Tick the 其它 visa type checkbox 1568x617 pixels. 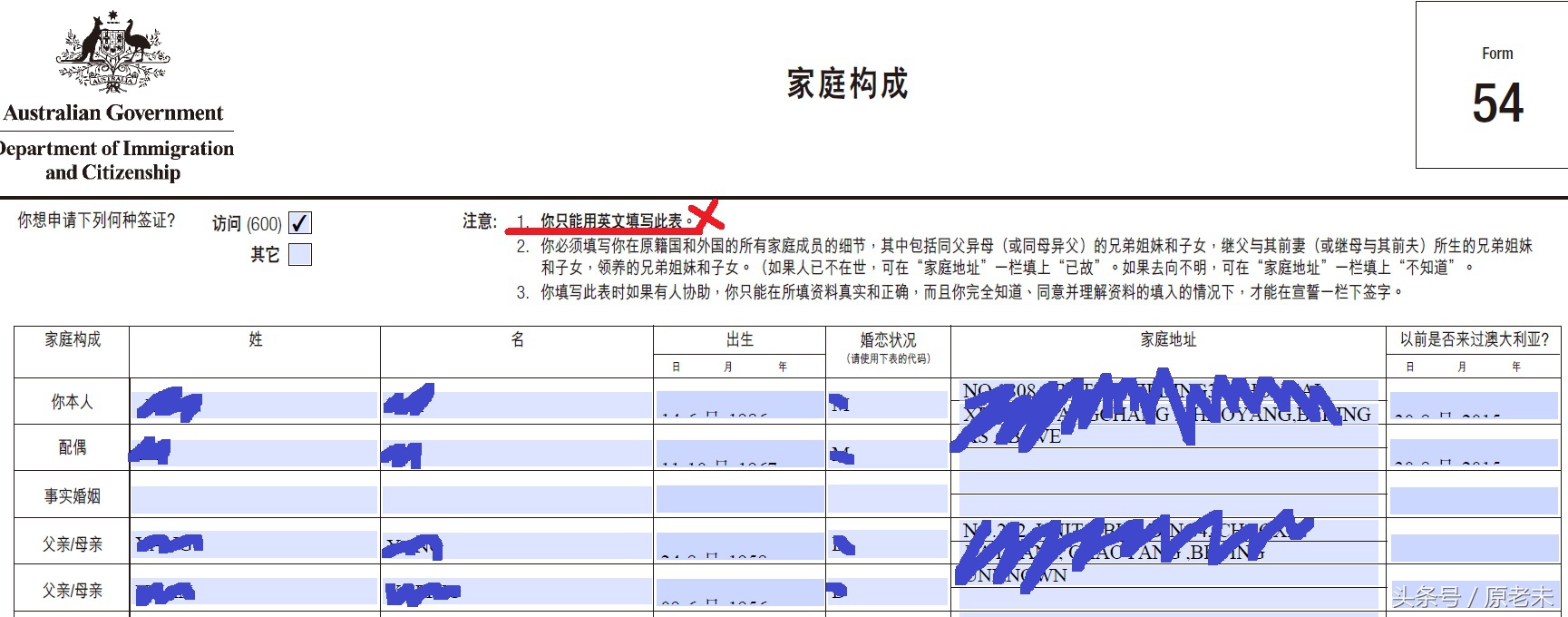coord(299,254)
